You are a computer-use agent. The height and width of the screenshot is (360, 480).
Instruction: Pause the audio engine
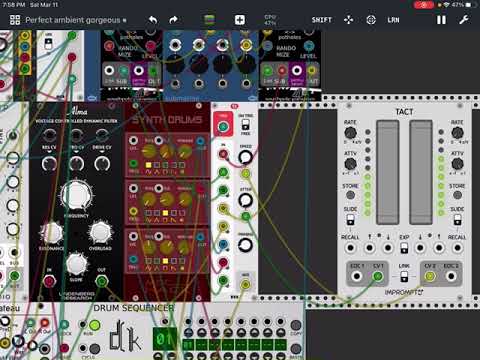(x=441, y=20)
